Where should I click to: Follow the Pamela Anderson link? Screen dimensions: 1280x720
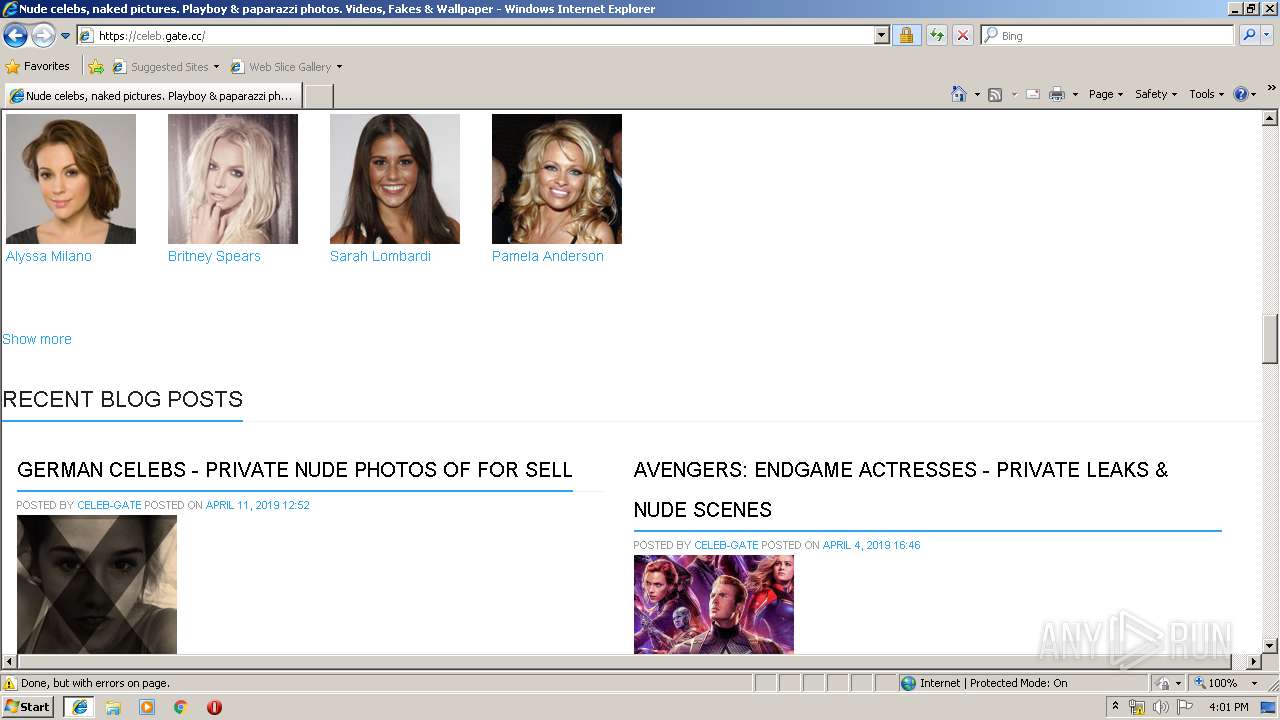548,256
